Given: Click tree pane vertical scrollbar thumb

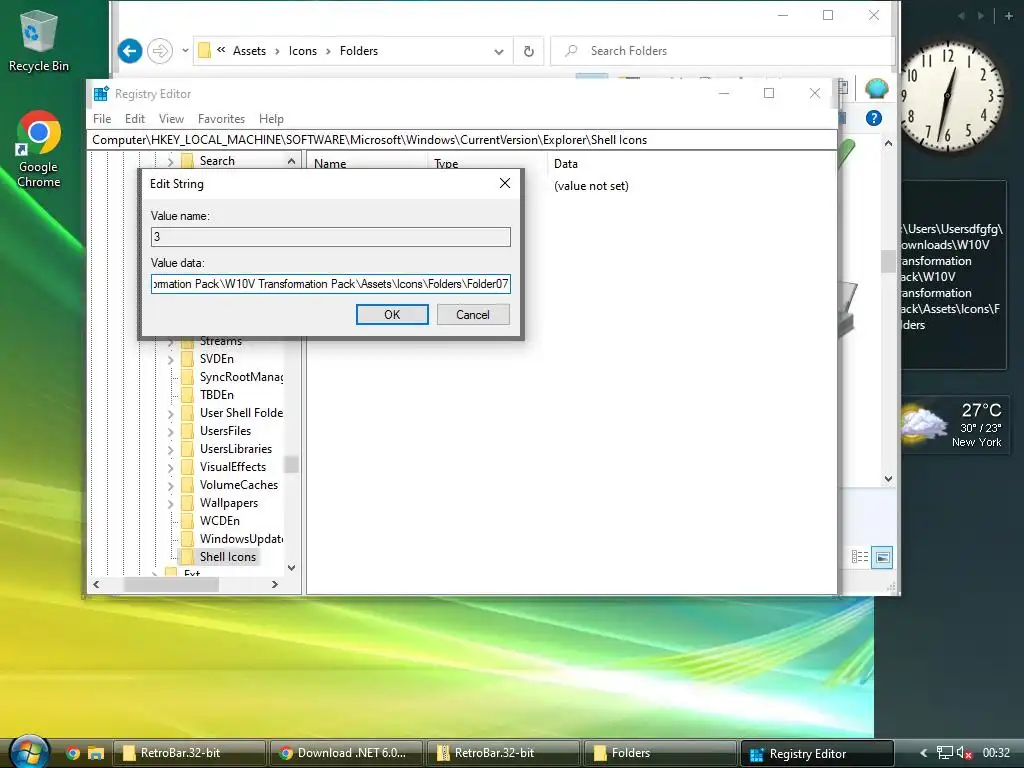Looking at the screenshot, I should click(x=291, y=464).
